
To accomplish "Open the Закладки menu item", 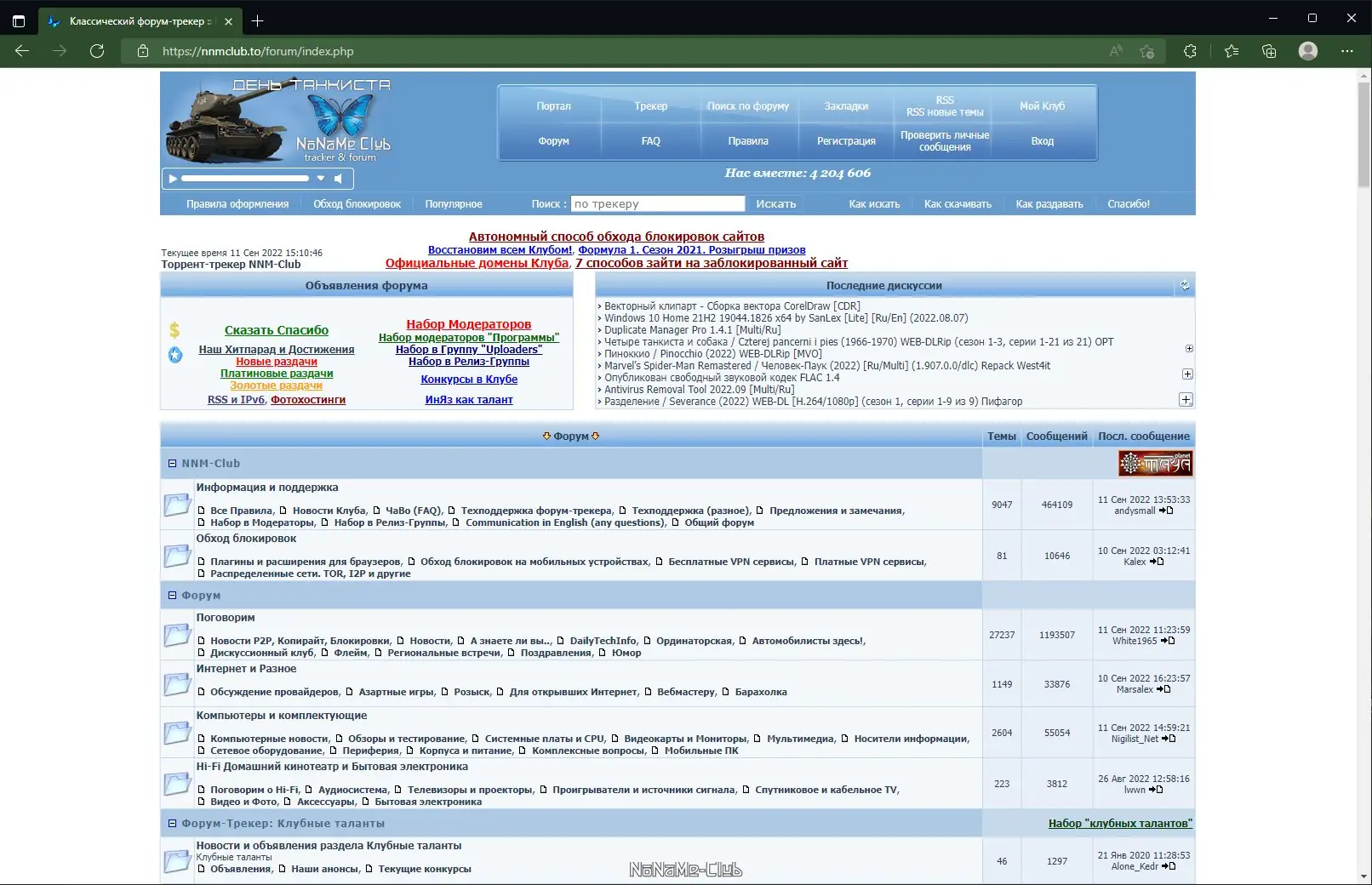I will pyautogui.click(x=846, y=106).
